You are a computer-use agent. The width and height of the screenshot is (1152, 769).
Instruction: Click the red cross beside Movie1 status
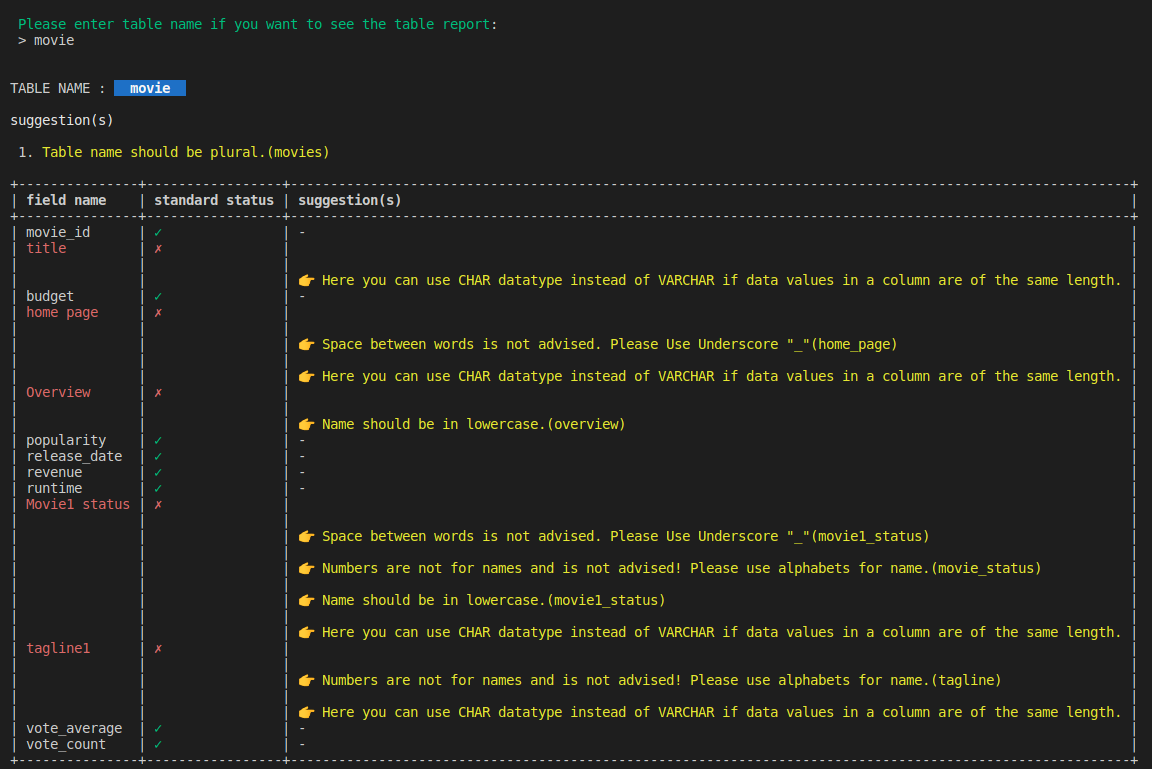click(156, 504)
